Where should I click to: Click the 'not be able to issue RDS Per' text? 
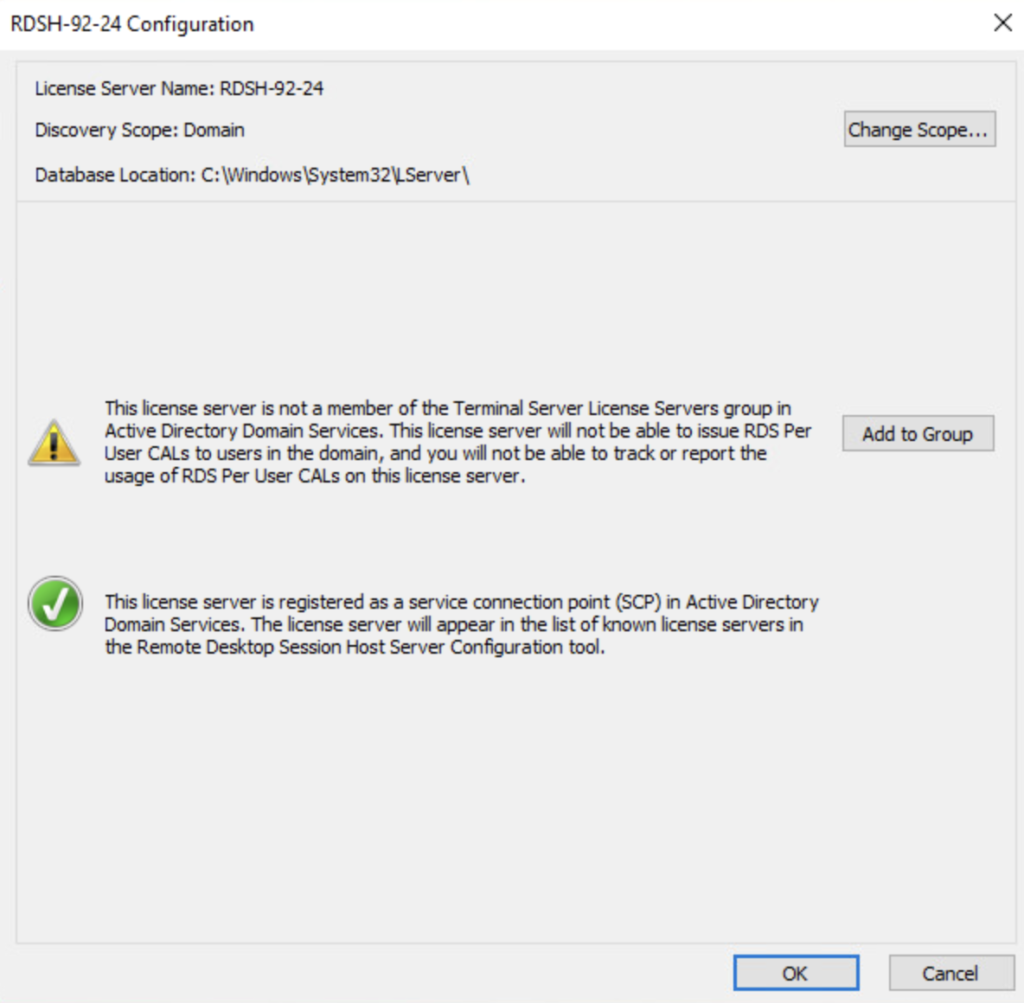coord(698,431)
